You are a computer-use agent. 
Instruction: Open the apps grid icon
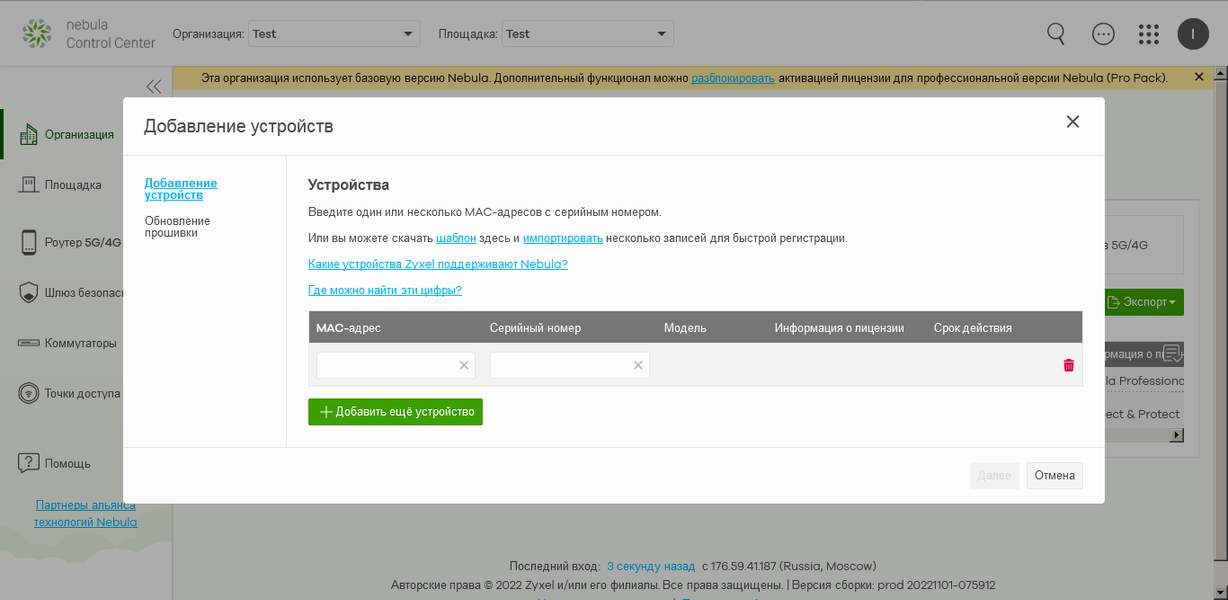pyautogui.click(x=1149, y=33)
